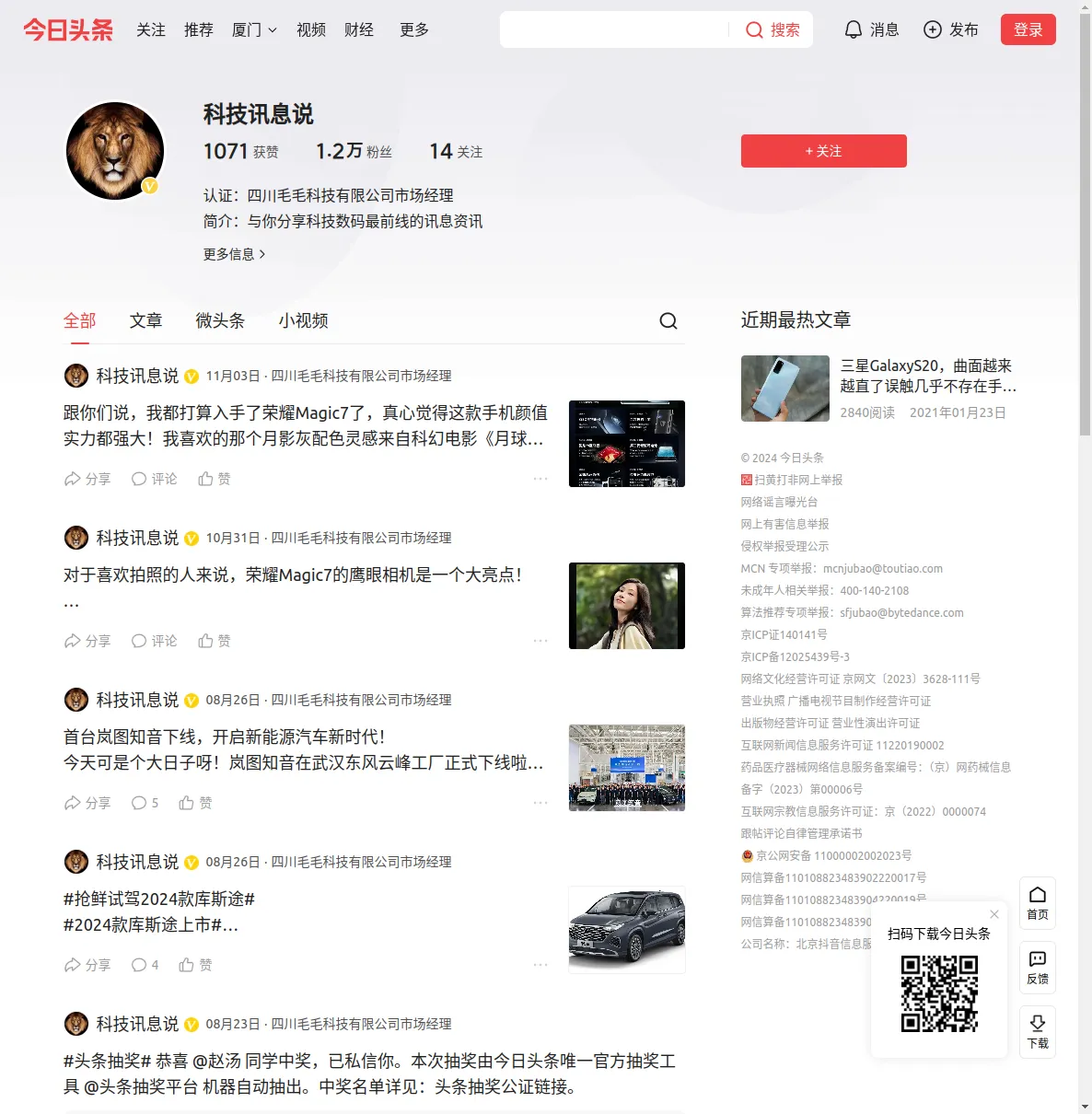
Task: Open the 4 comments on 库斯途 post
Action: click(x=145, y=965)
